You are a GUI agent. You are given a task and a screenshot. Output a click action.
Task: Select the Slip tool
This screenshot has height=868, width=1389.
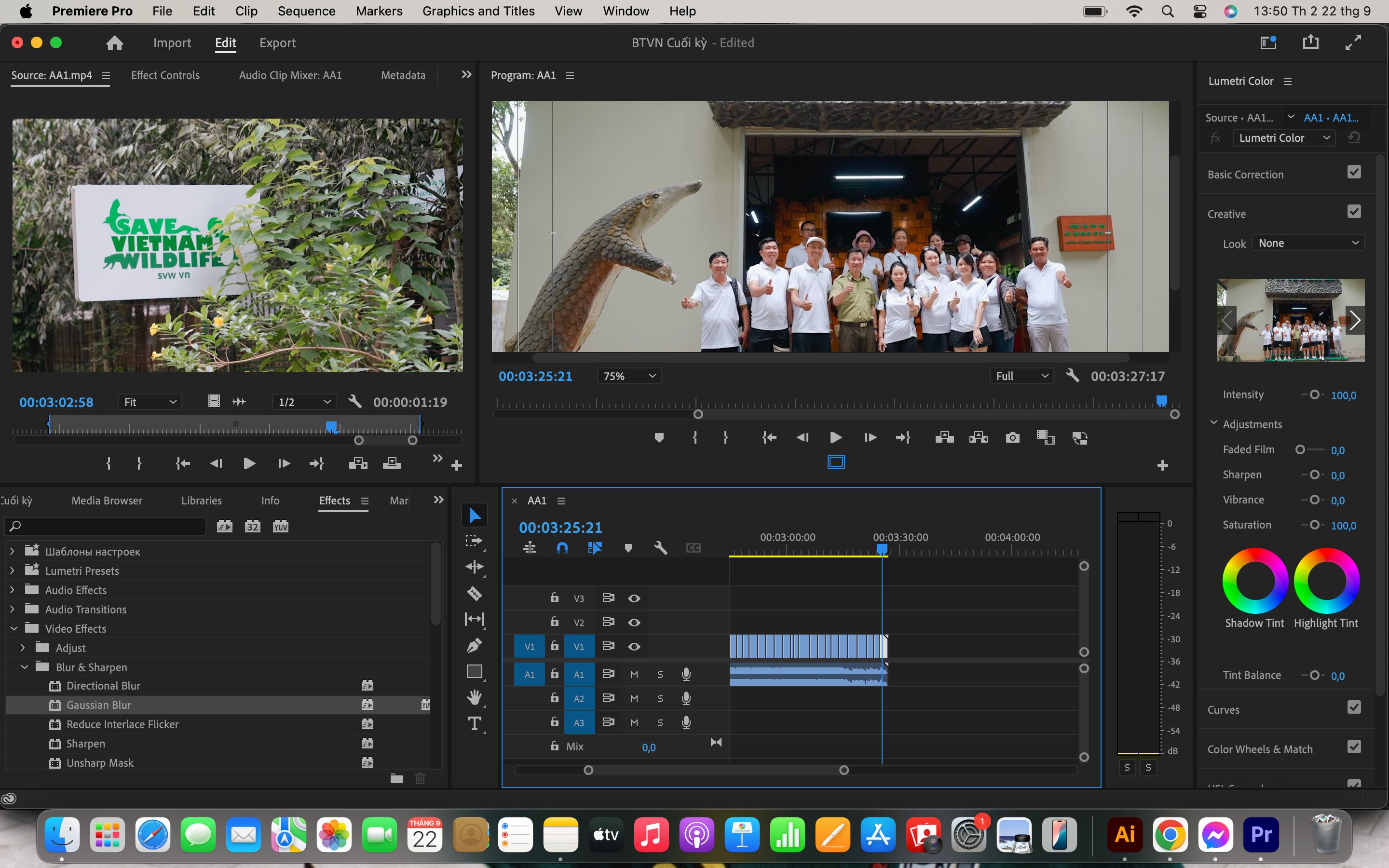pos(474,619)
